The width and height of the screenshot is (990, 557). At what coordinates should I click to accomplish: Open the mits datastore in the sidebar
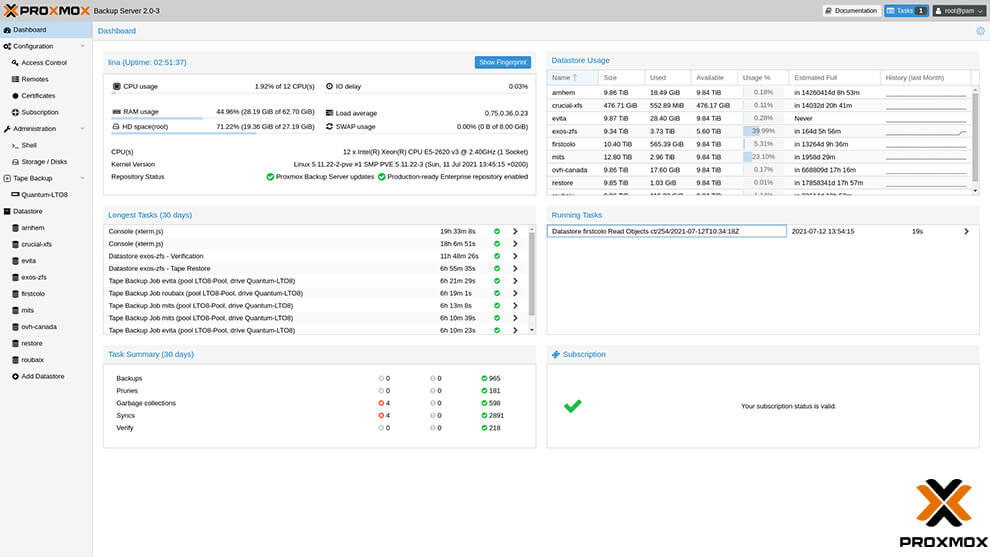tap(27, 310)
